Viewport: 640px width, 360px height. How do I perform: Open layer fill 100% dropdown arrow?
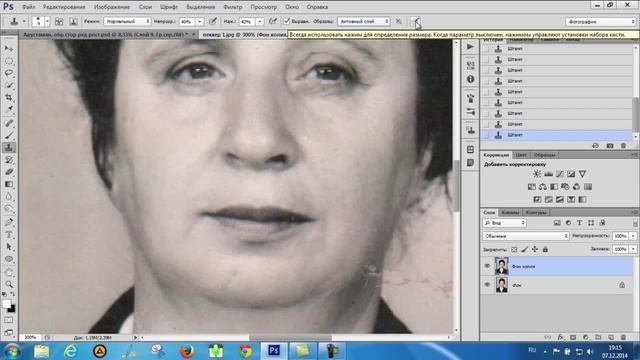[x=633, y=249]
